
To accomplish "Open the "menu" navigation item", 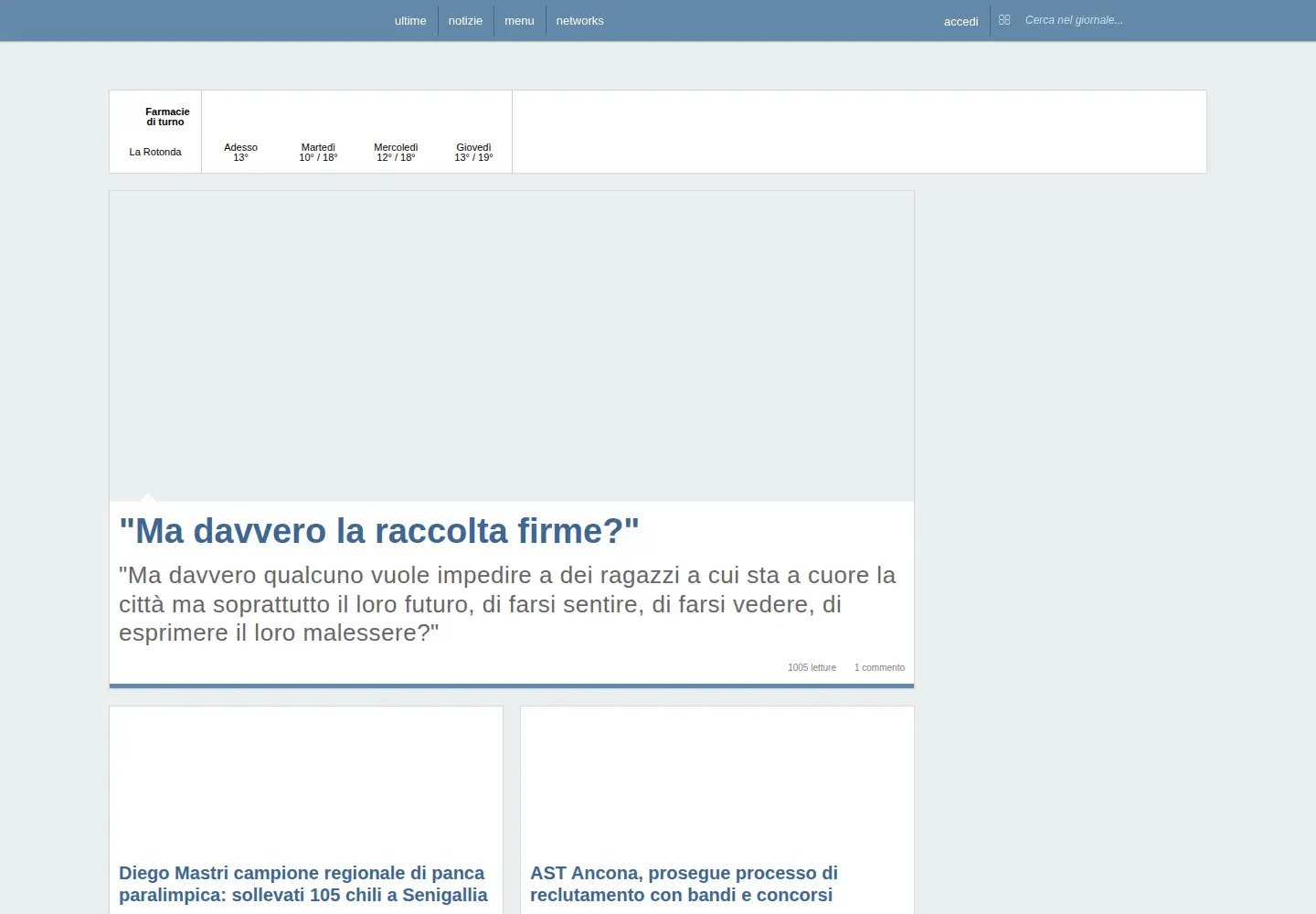I will pyautogui.click(x=519, y=20).
